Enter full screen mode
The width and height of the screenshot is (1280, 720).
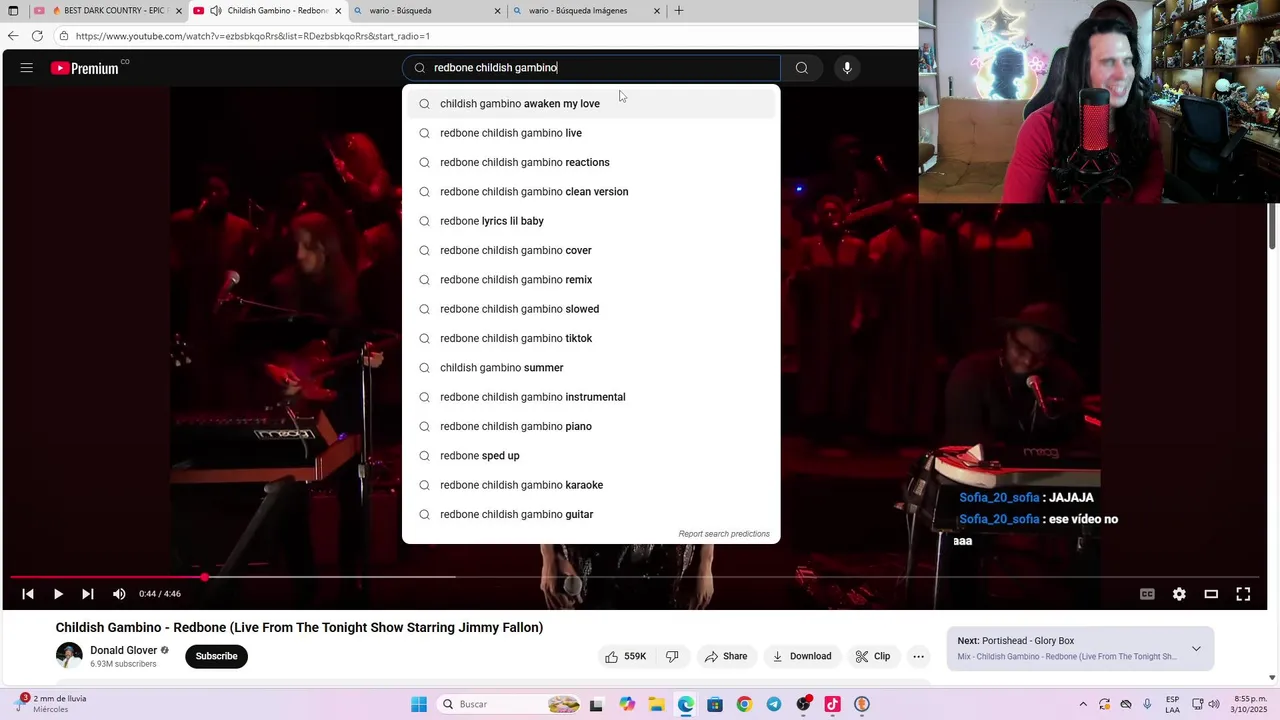[x=1243, y=594]
